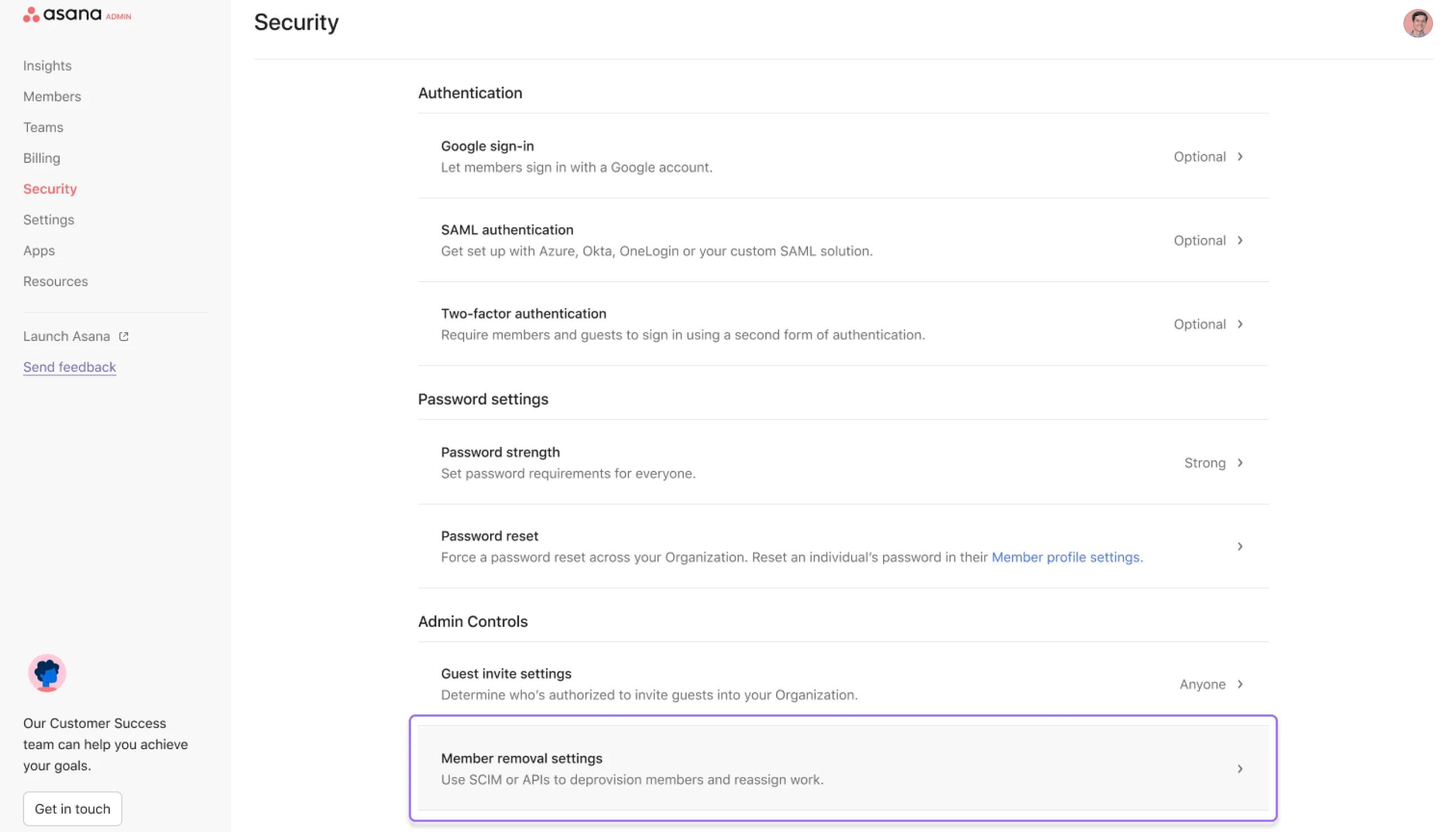1456x832 pixels.
Task: Select Apps from the sidebar
Action: tap(39, 251)
